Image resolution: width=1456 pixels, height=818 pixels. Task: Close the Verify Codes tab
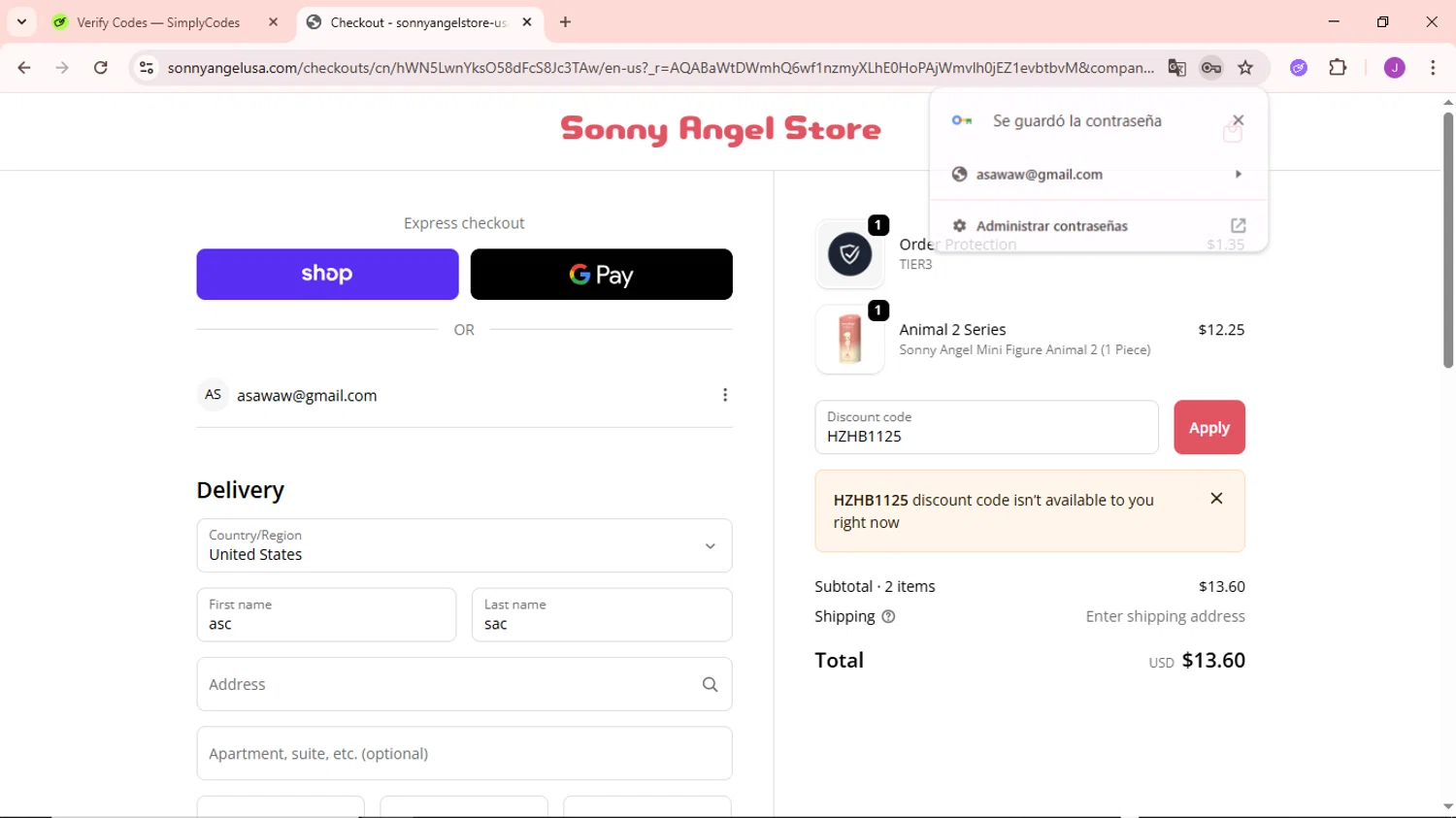click(274, 22)
